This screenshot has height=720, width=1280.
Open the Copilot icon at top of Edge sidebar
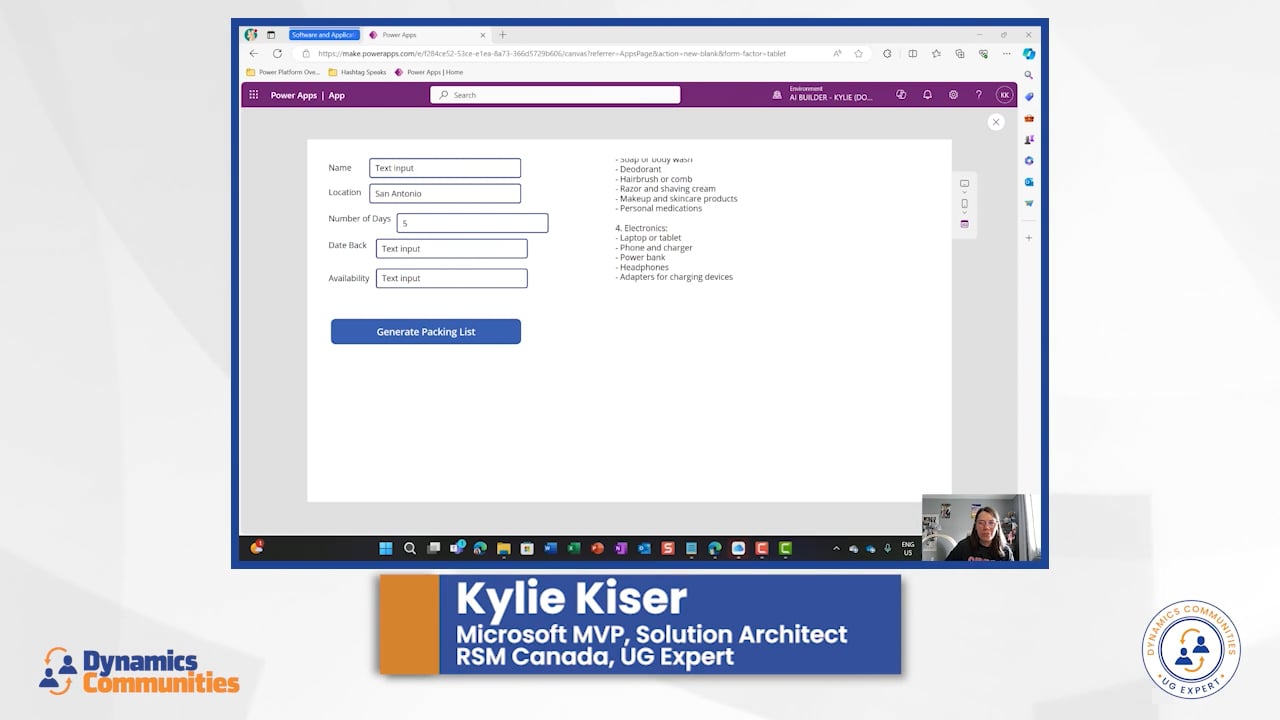coord(1028,55)
